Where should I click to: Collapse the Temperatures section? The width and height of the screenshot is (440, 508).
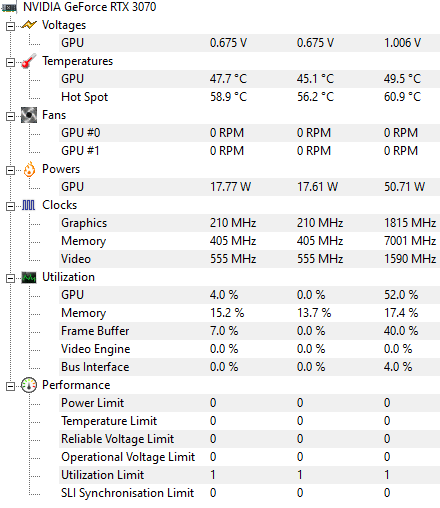[x=10, y=62]
